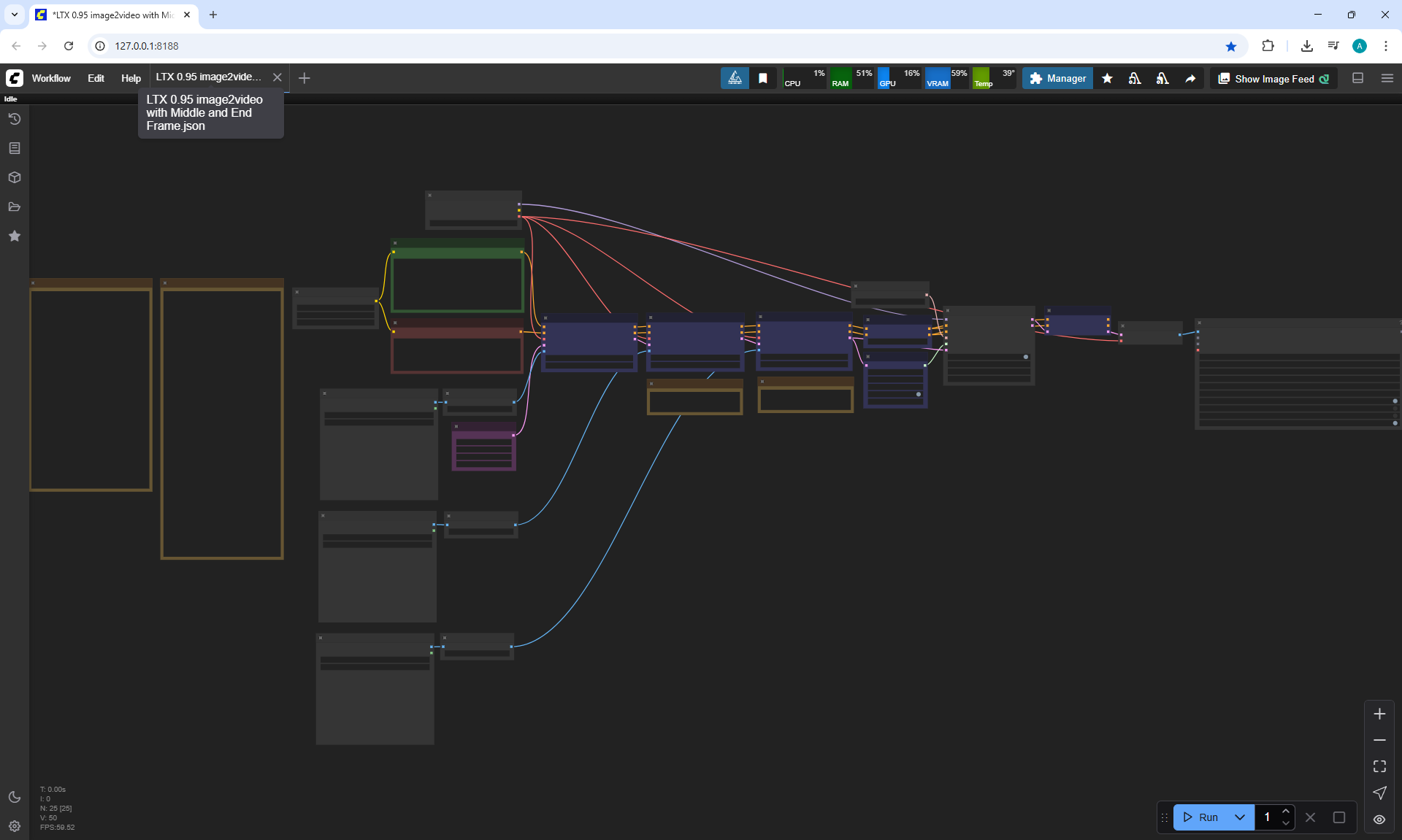Expand the Run button dropdown arrow
This screenshot has width=1402, height=840.
click(1240, 817)
